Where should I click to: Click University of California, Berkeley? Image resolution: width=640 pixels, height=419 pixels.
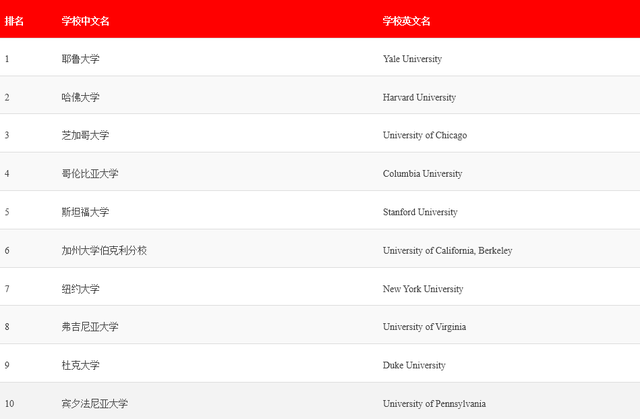447,250
